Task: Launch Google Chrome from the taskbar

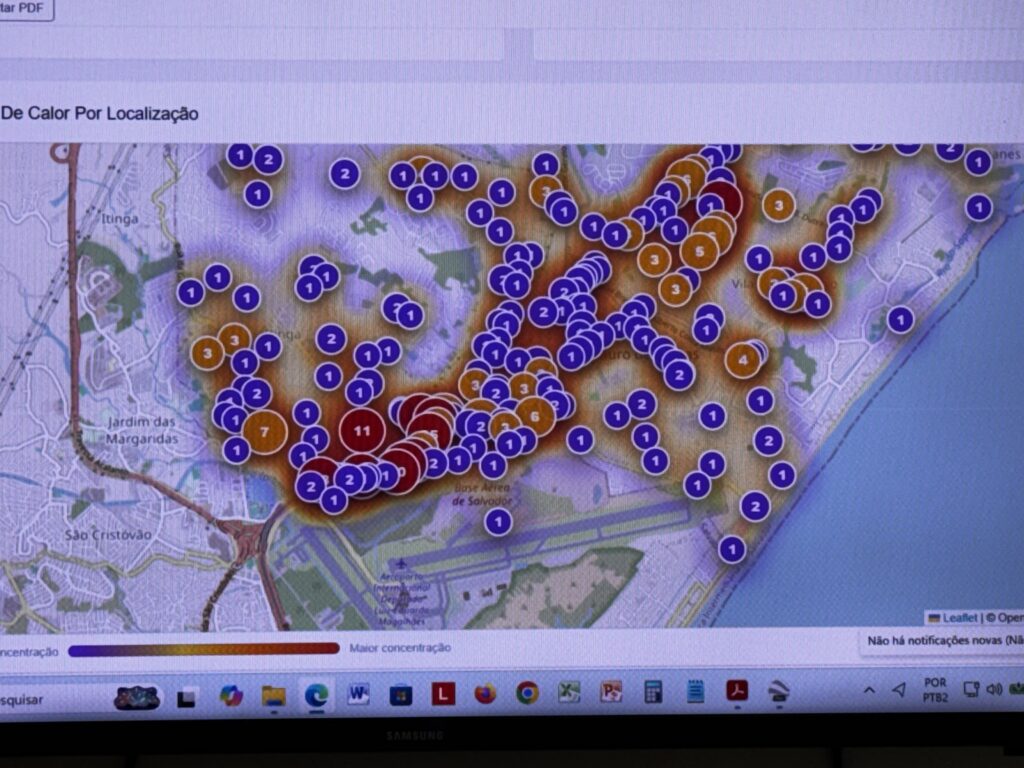Action: pyautogui.click(x=527, y=693)
